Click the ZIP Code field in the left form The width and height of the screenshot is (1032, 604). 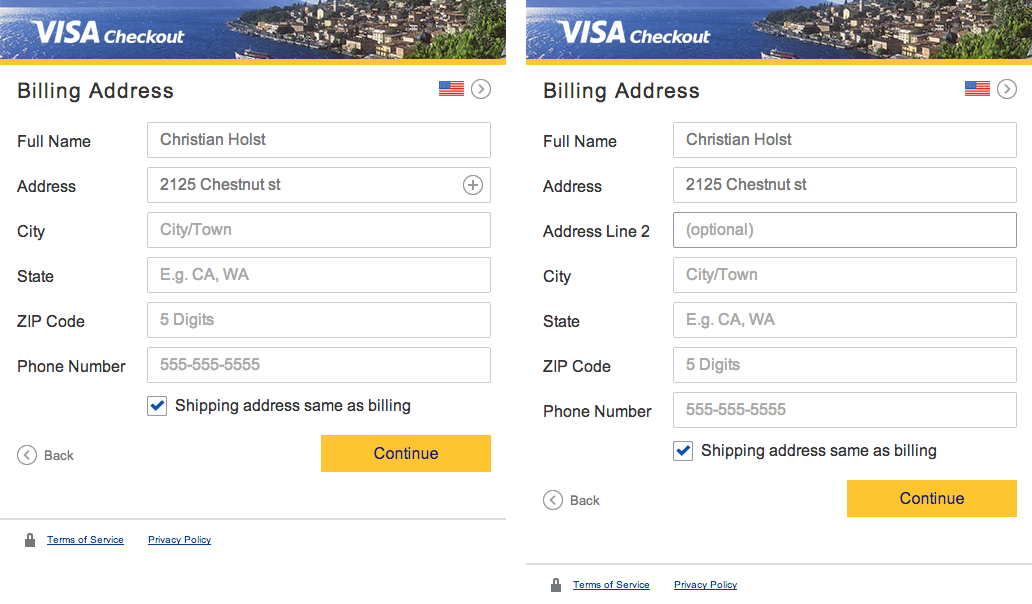click(318, 320)
